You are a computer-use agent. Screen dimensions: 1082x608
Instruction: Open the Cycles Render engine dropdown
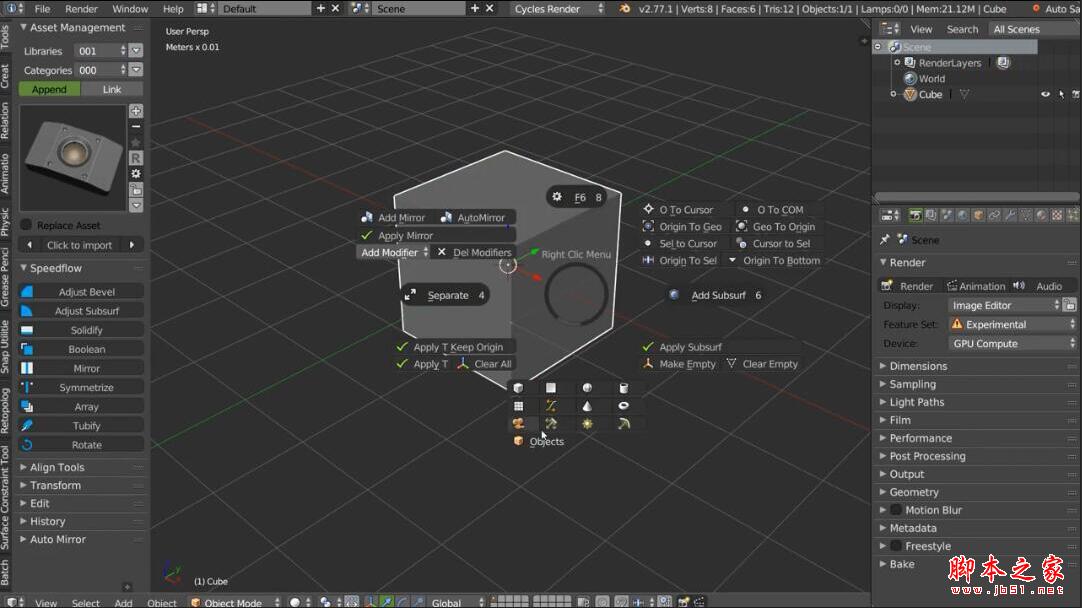click(x=558, y=8)
